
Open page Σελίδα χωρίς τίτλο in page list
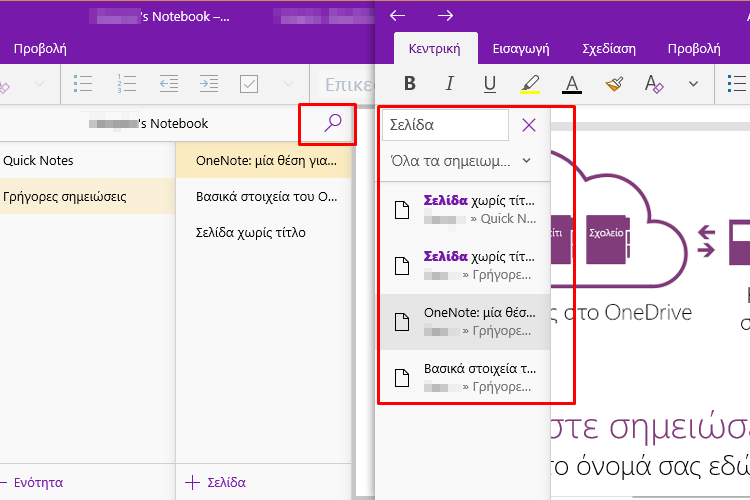(264, 233)
